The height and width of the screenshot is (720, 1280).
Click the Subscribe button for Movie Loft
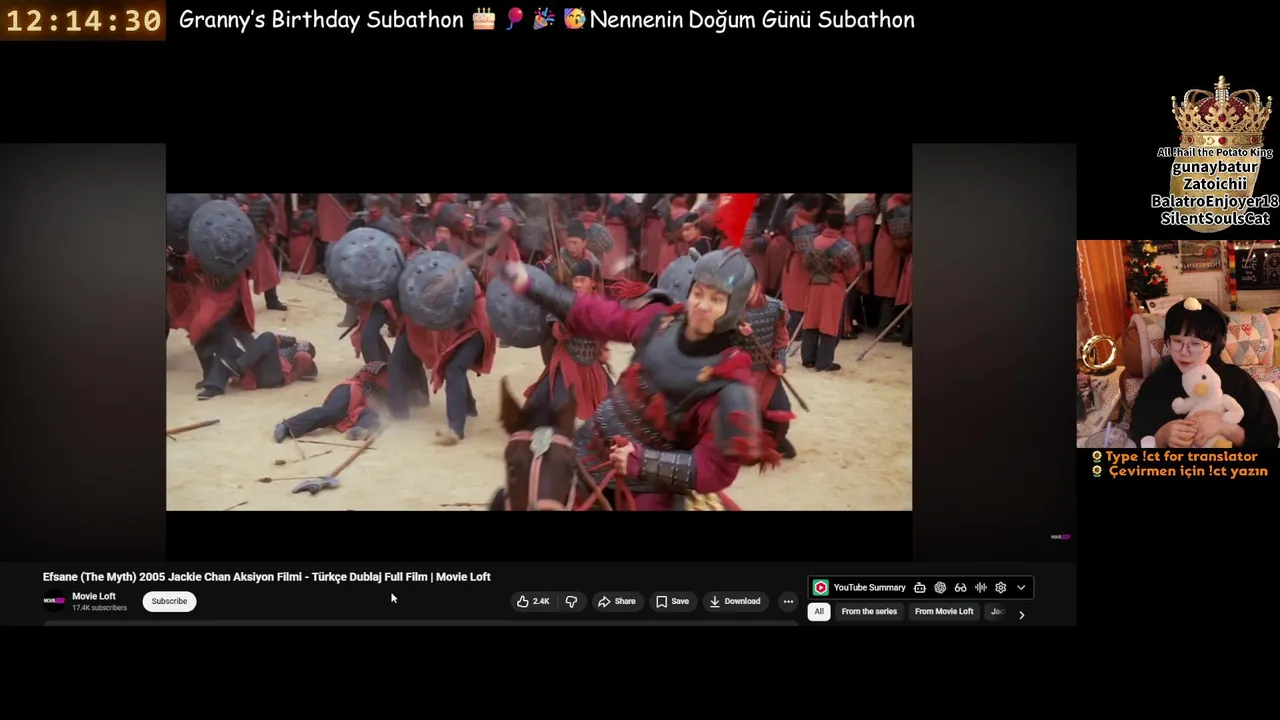pos(169,601)
